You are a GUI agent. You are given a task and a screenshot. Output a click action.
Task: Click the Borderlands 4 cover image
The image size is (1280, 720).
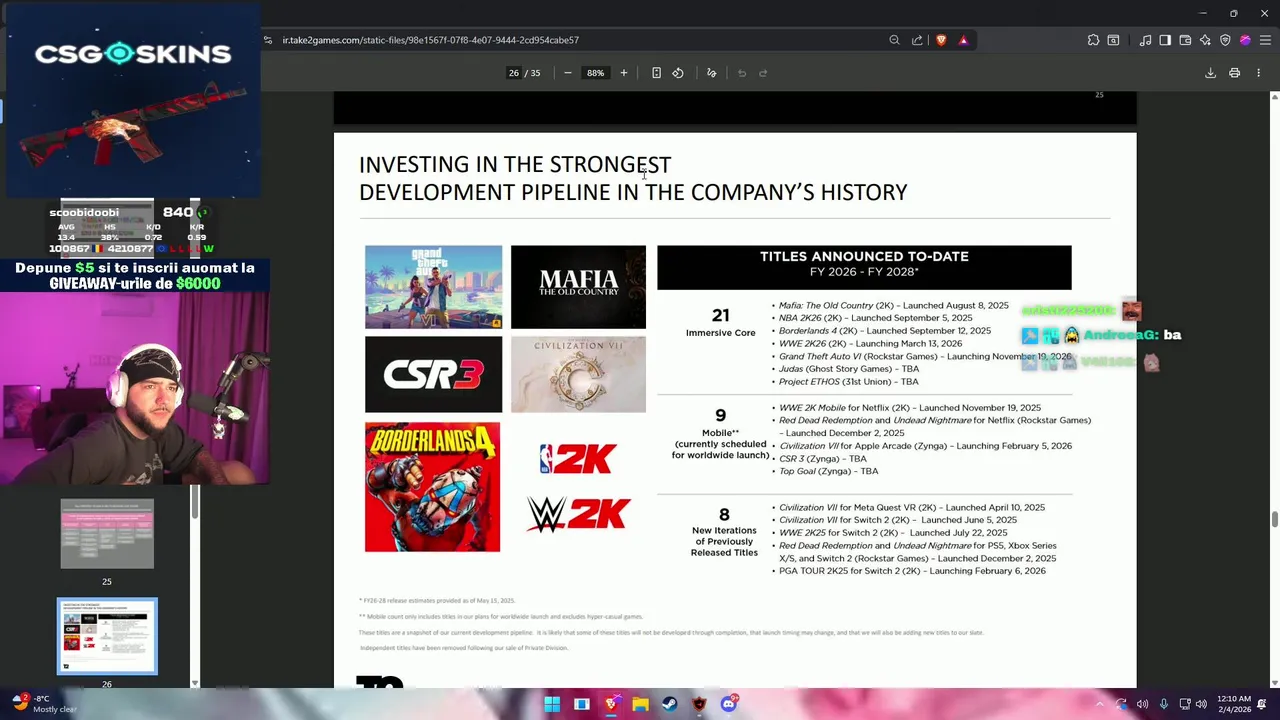coord(432,487)
